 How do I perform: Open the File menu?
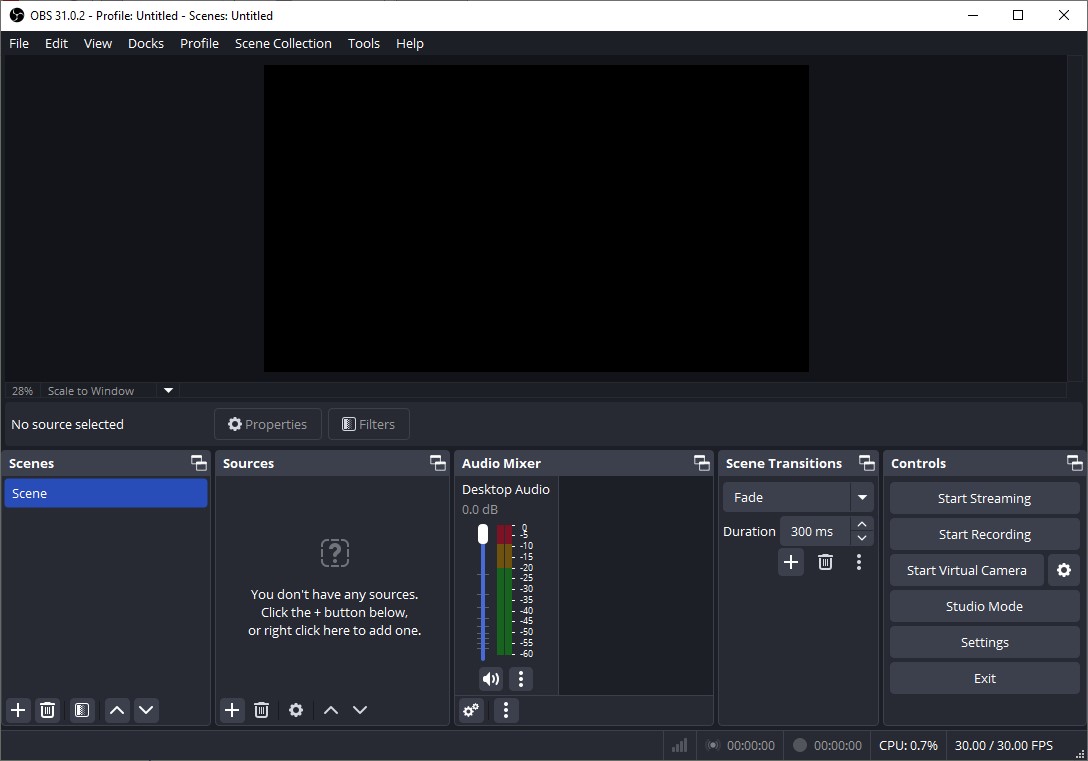19,43
